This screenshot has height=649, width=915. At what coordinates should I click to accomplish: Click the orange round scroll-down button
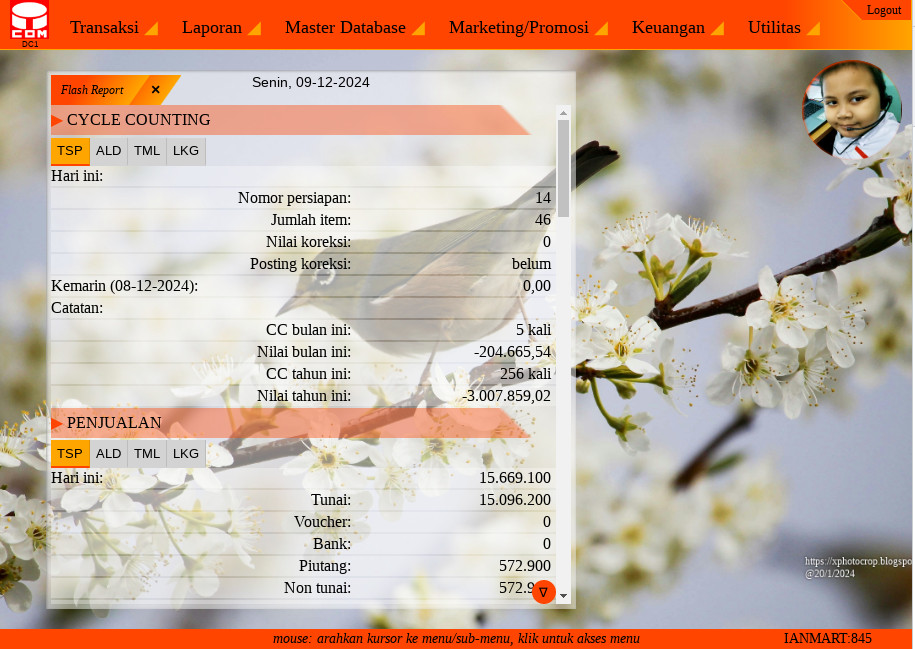point(543,592)
